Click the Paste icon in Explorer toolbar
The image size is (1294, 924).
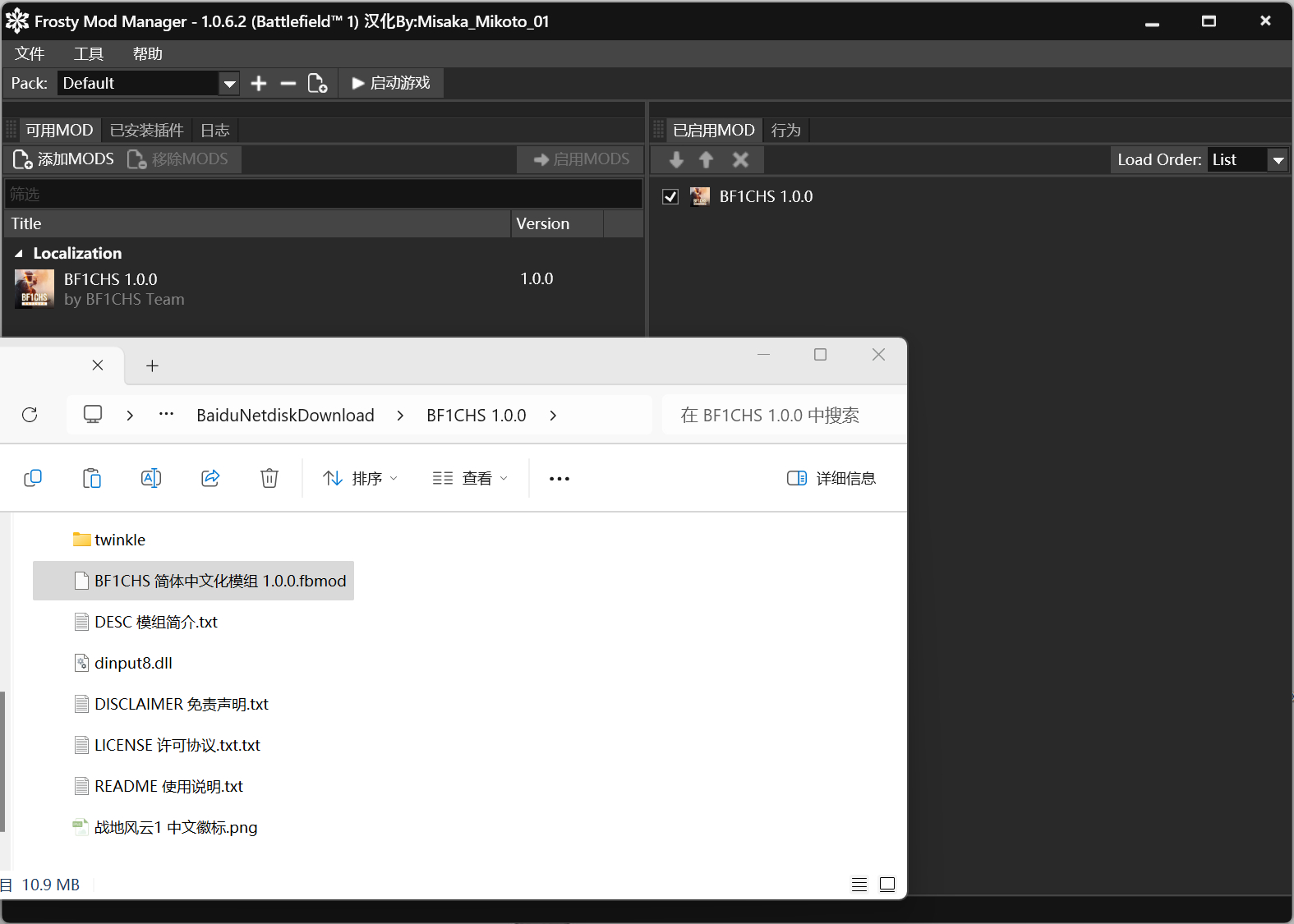pyautogui.click(x=92, y=478)
